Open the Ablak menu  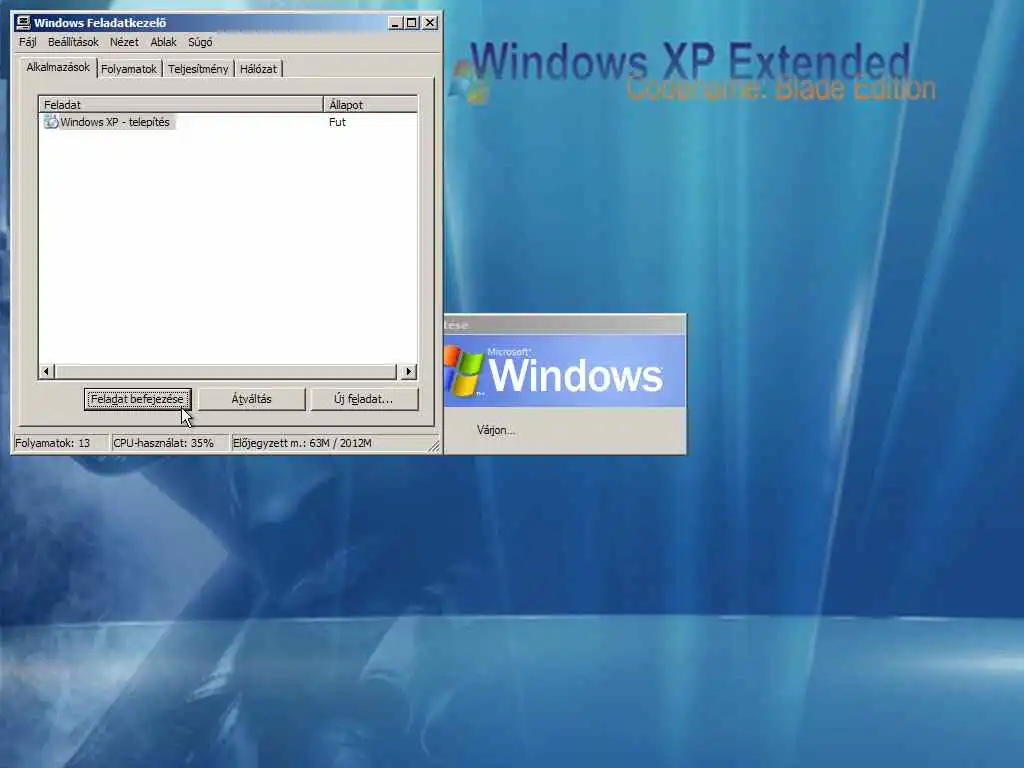163,42
